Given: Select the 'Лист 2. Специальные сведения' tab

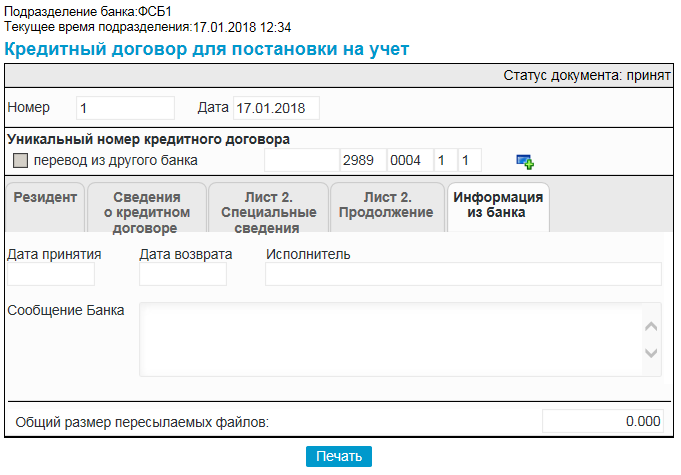Looking at the screenshot, I should [x=268, y=207].
